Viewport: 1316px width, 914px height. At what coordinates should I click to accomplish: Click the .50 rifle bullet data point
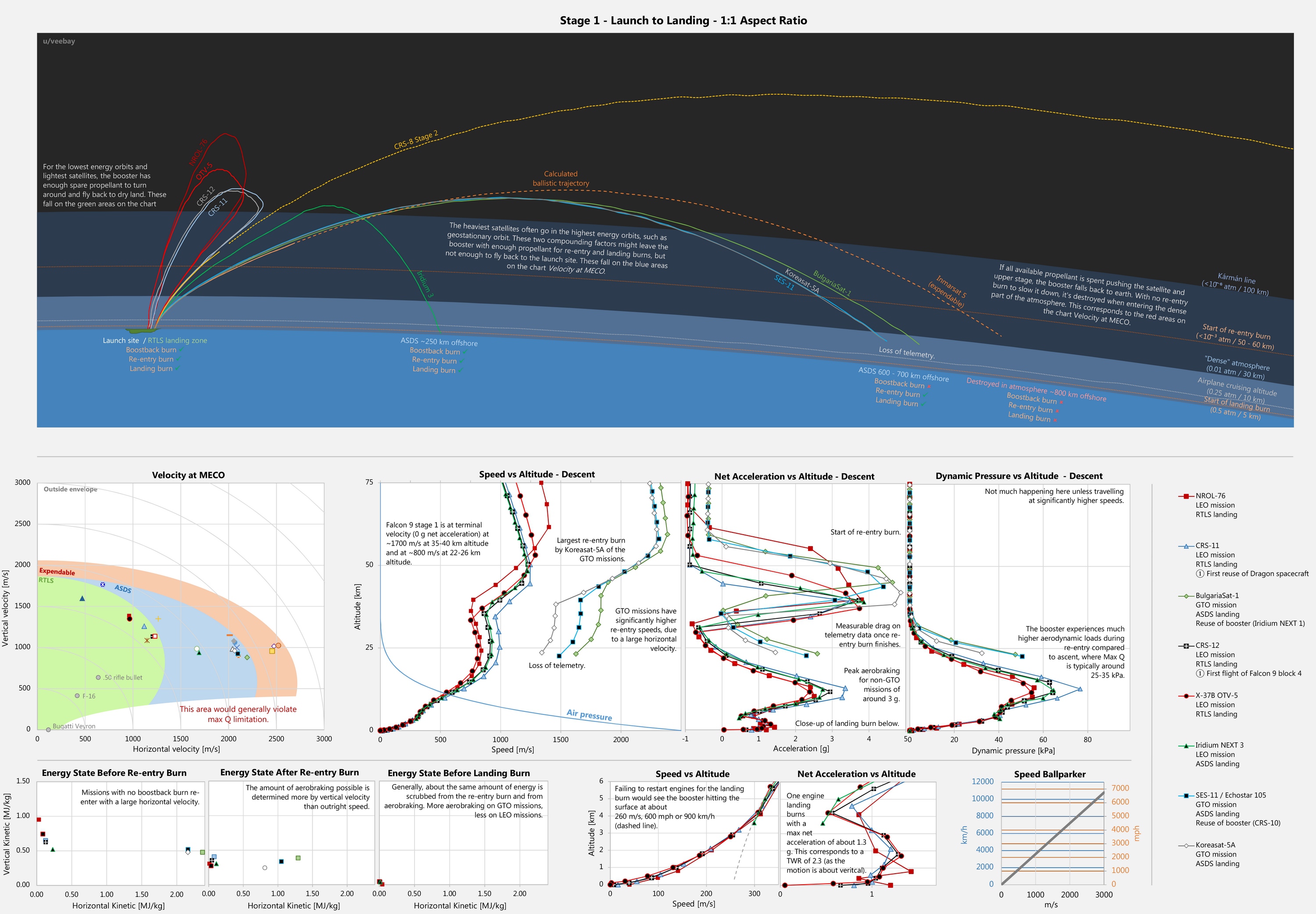(99, 678)
